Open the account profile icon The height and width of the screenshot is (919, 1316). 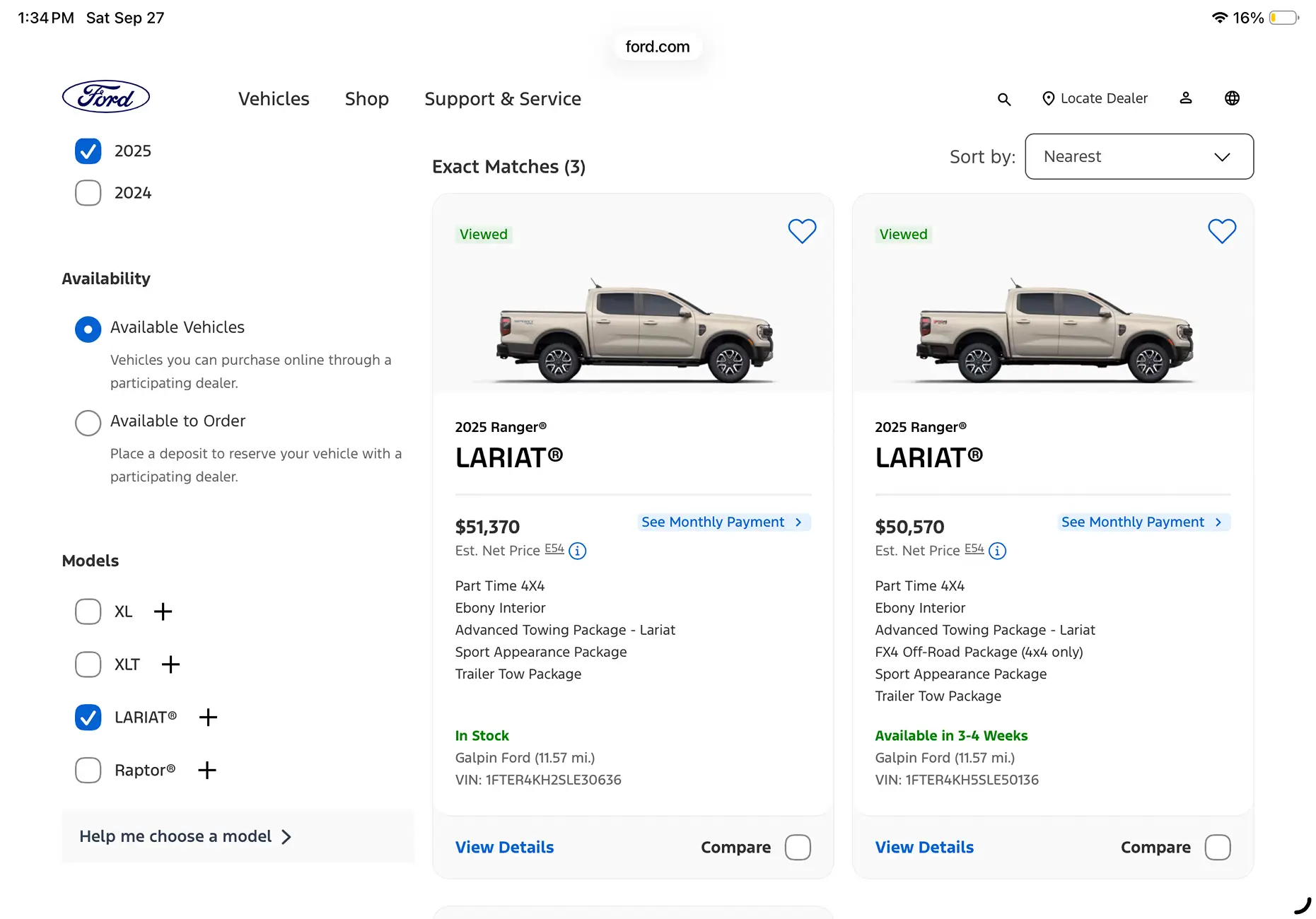[1186, 98]
